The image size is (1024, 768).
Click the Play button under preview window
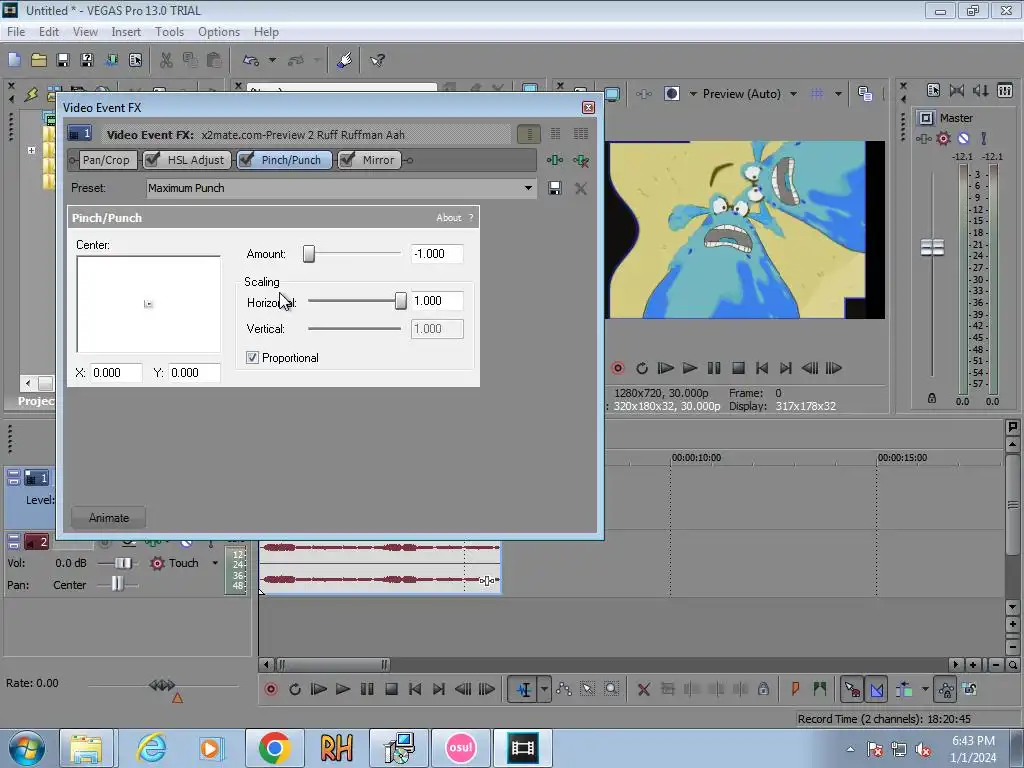[690, 368]
